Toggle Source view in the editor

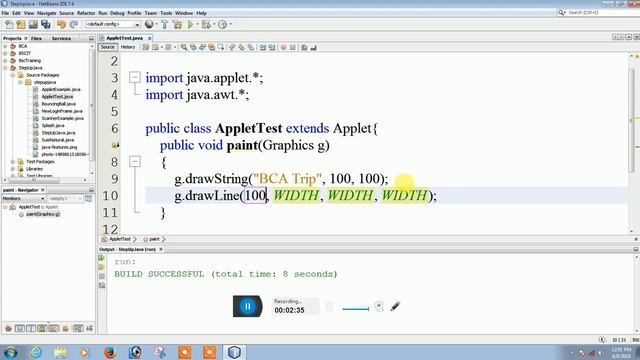pyautogui.click(x=108, y=47)
